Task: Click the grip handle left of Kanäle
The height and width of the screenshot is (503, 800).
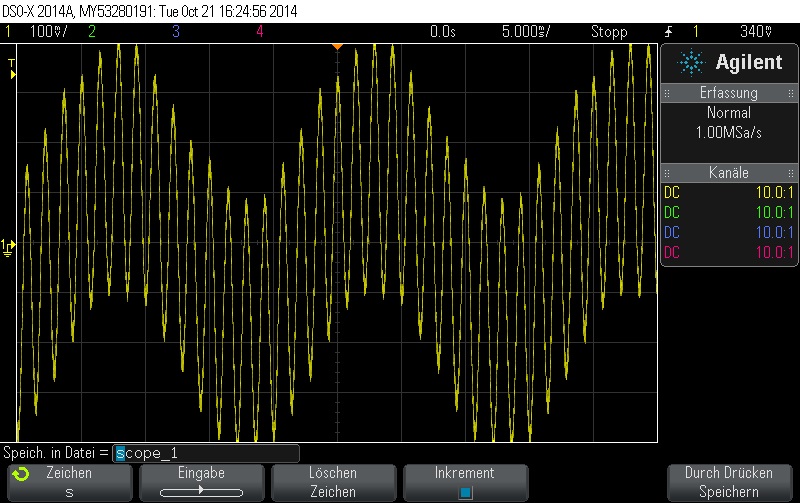Action: (667, 173)
